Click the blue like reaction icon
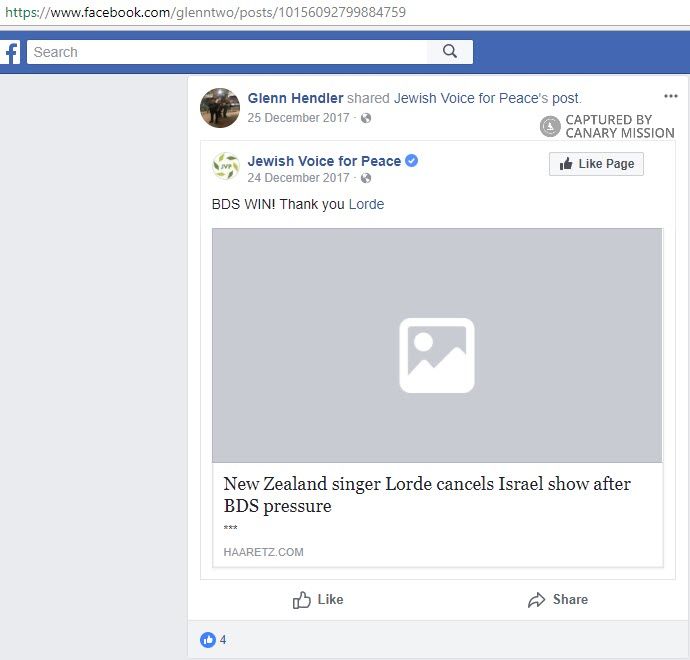690x660 pixels. 208,640
